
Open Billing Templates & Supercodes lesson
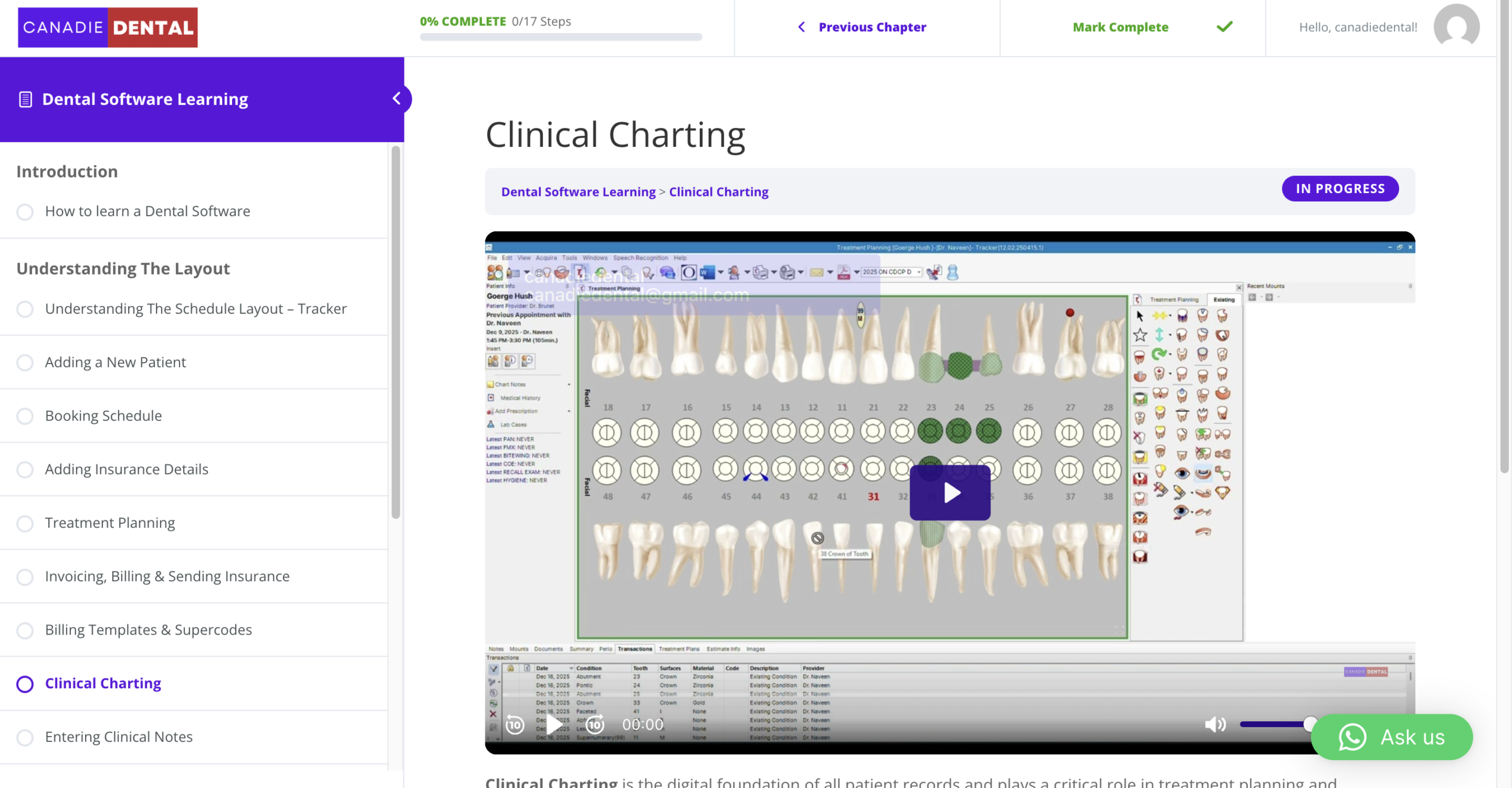click(148, 630)
